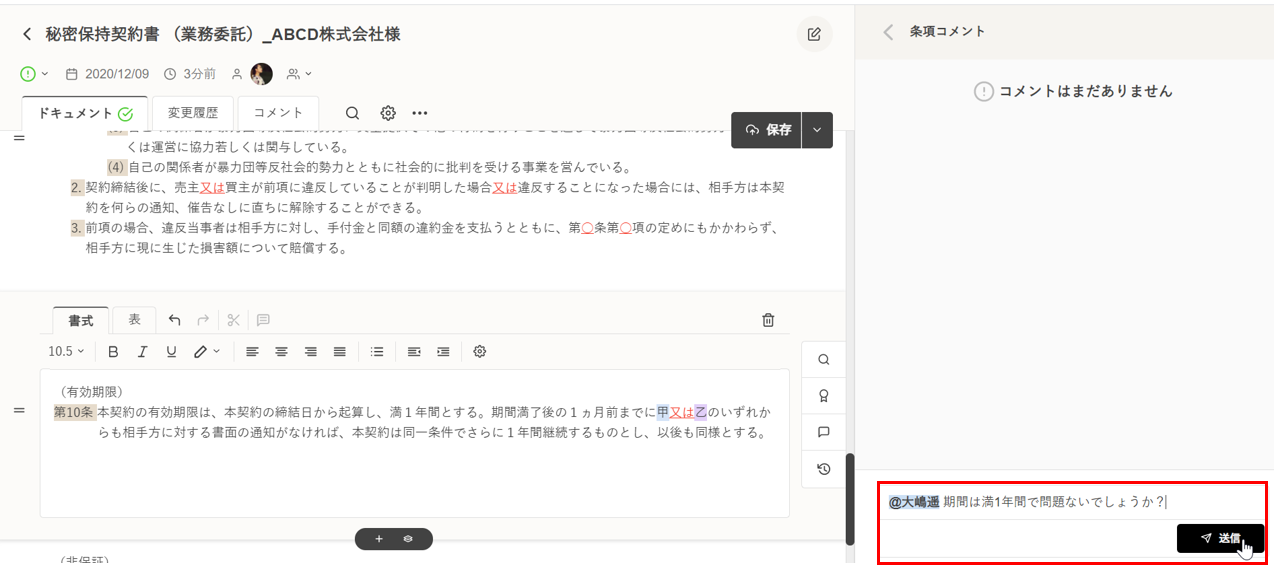Open document search with the magnifier icon
Viewport: 1274px width, 578px height.
point(352,113)
